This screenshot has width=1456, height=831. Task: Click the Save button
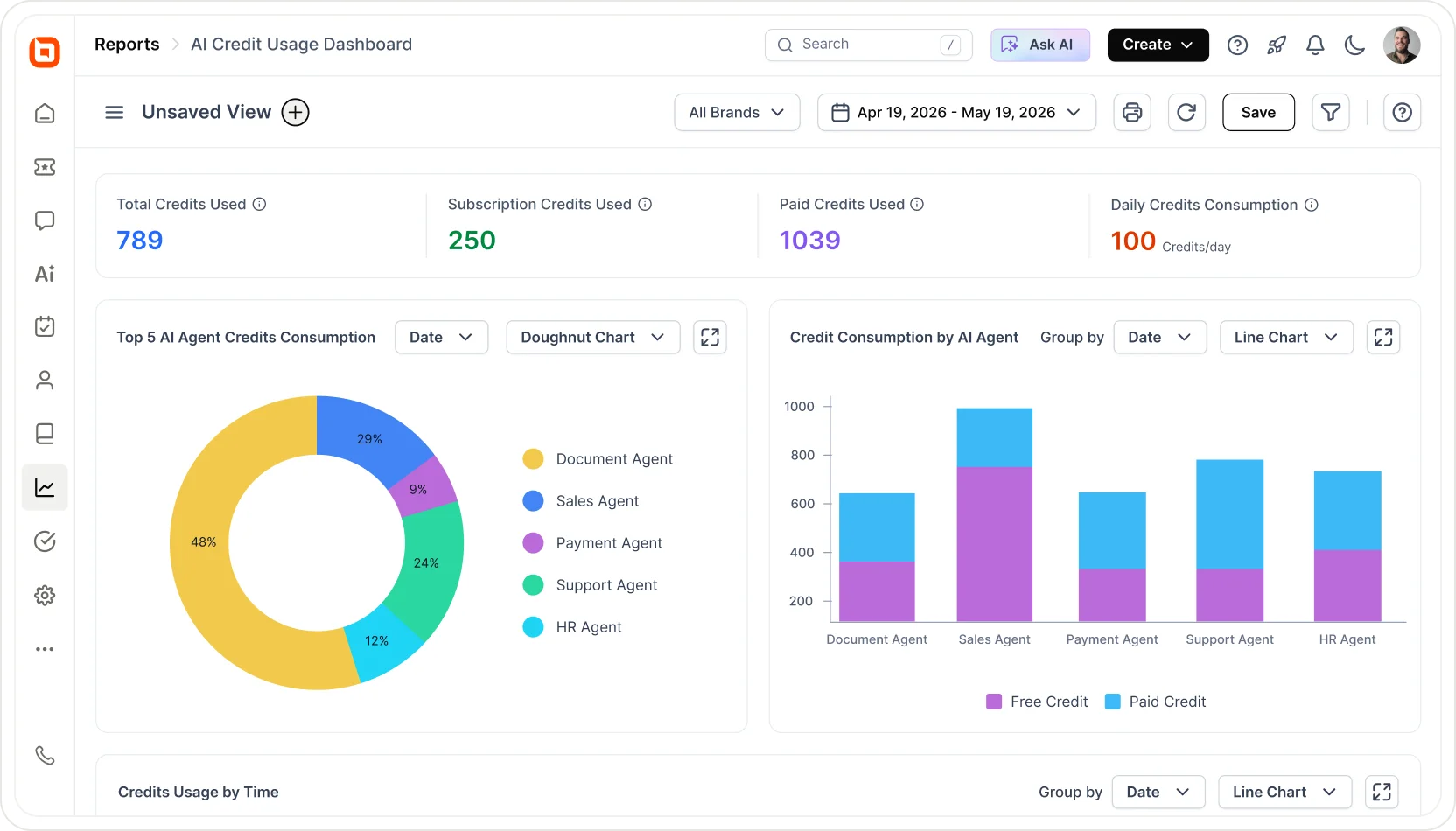point(1258,112)
